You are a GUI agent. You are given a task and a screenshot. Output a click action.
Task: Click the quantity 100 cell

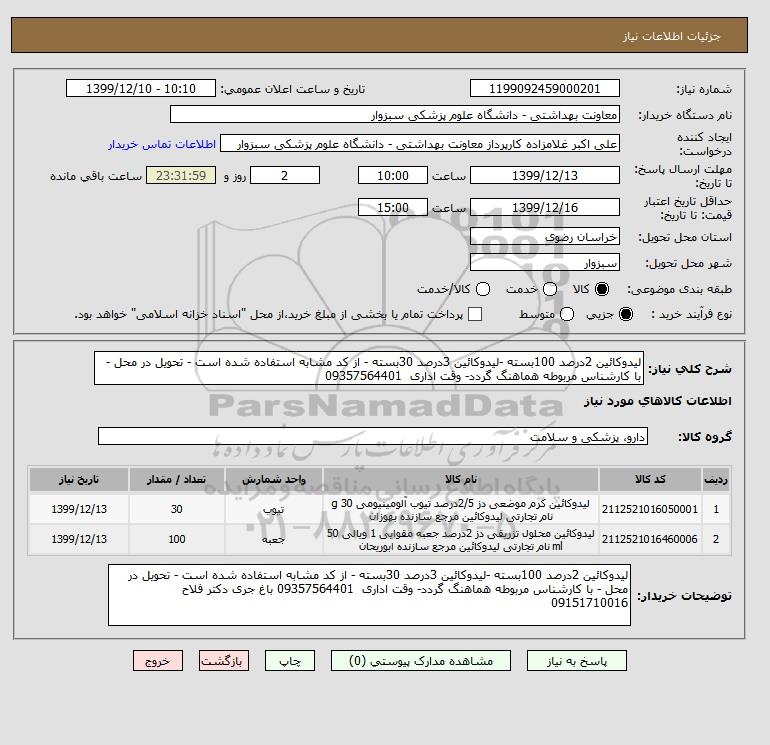[177, 539]
